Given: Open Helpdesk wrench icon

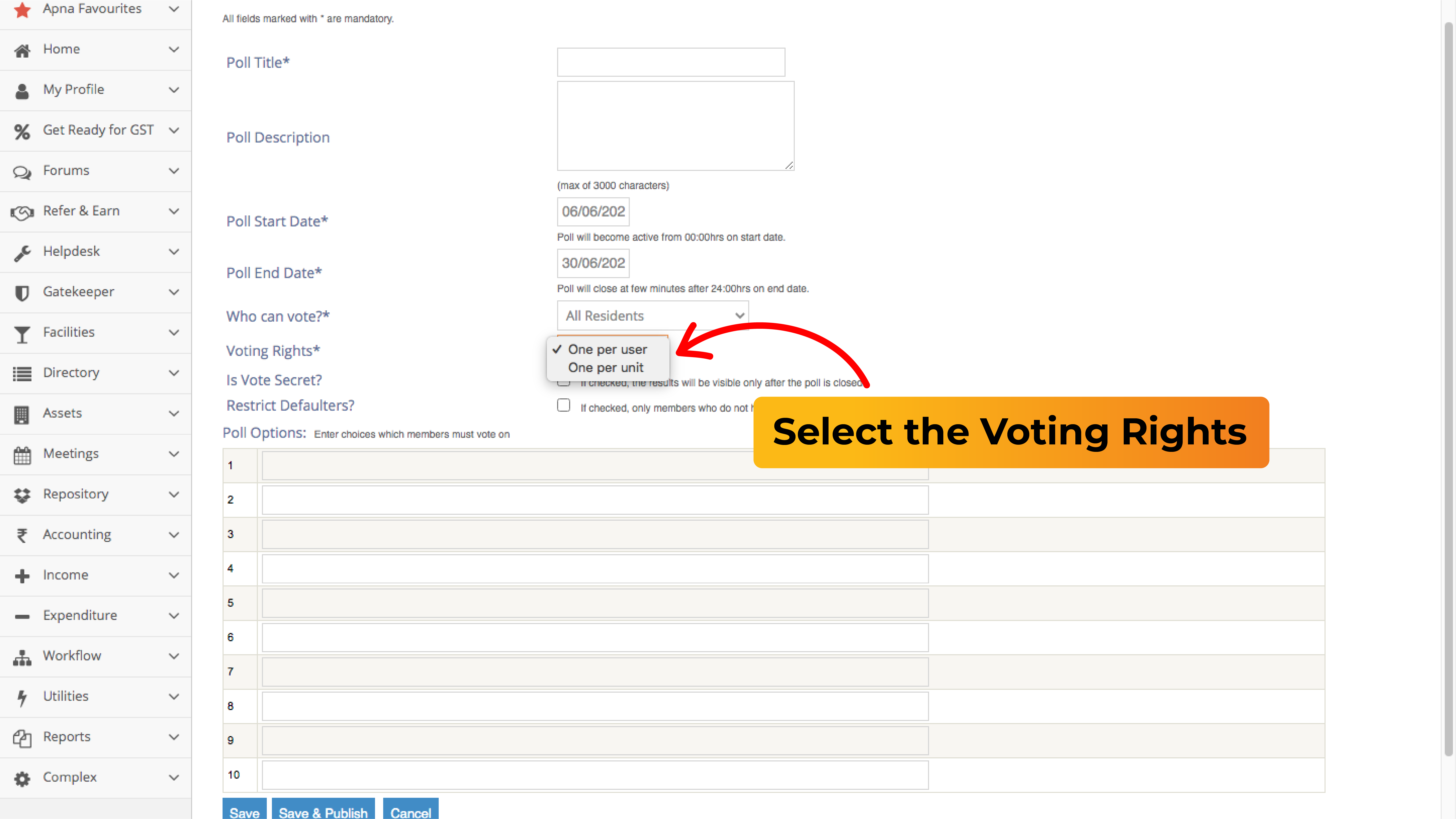Looking at the screenshot, I should tap(22, 253).
